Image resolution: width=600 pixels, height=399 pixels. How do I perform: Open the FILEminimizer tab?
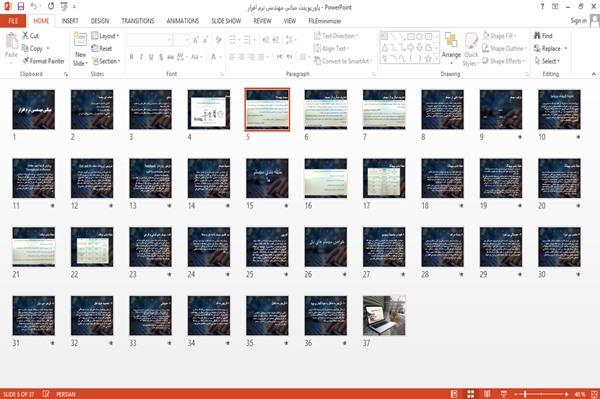coord(325,21)
